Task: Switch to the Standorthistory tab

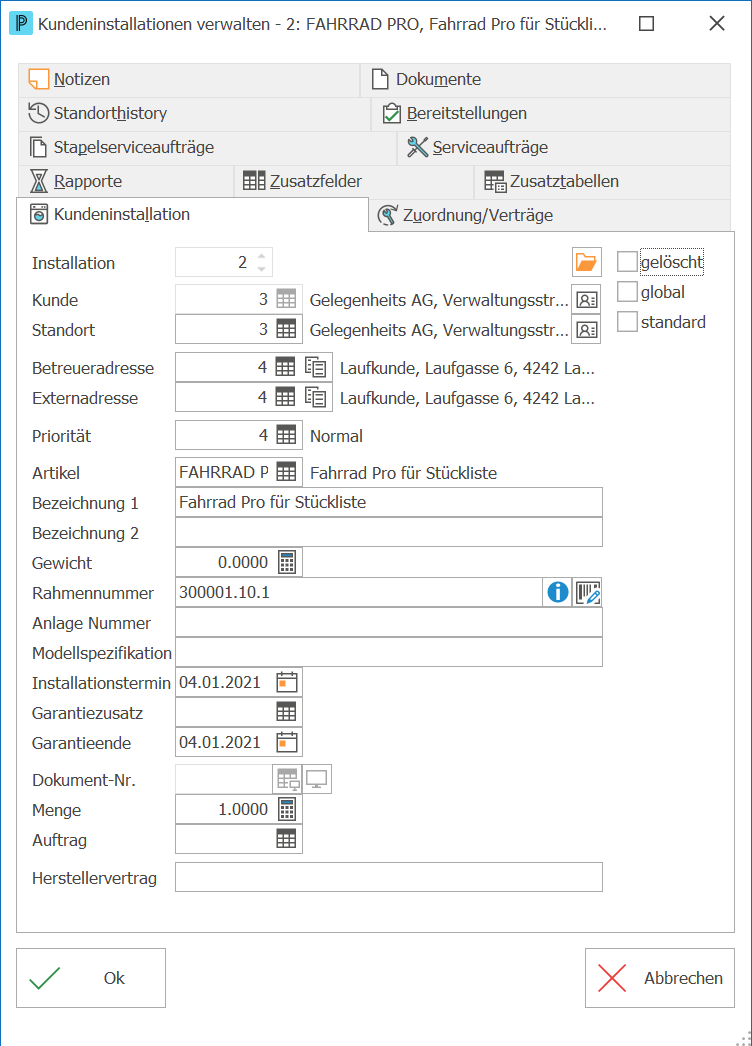Action: [194, 113]
